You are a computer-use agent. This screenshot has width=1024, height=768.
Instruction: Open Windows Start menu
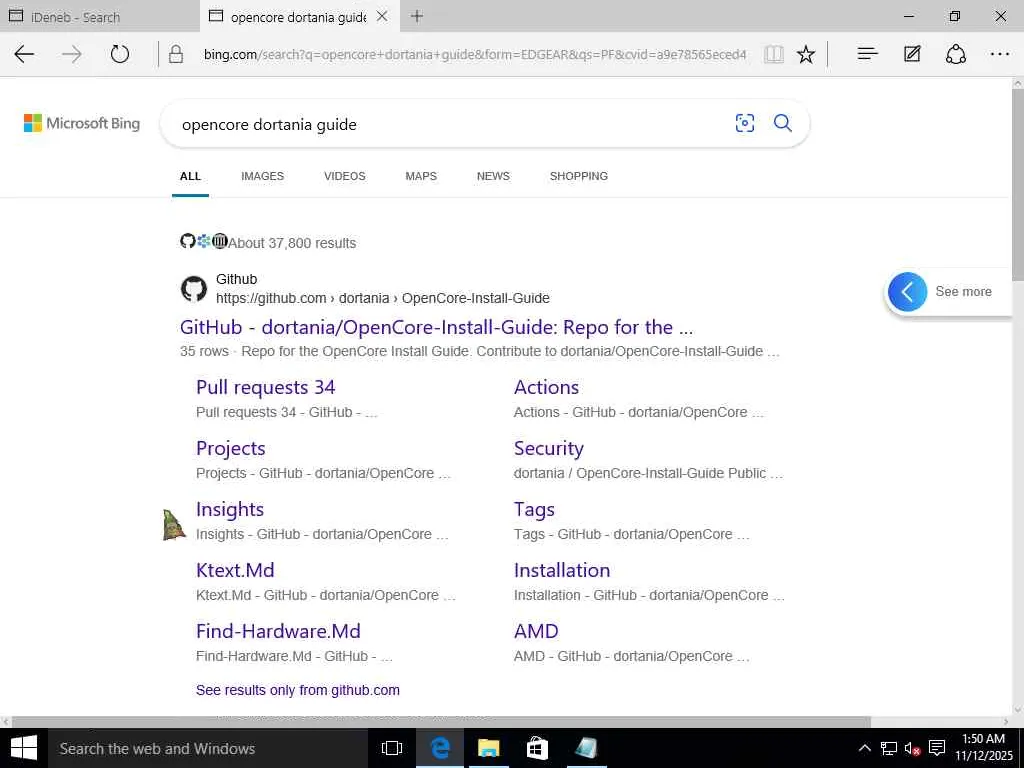24,748
